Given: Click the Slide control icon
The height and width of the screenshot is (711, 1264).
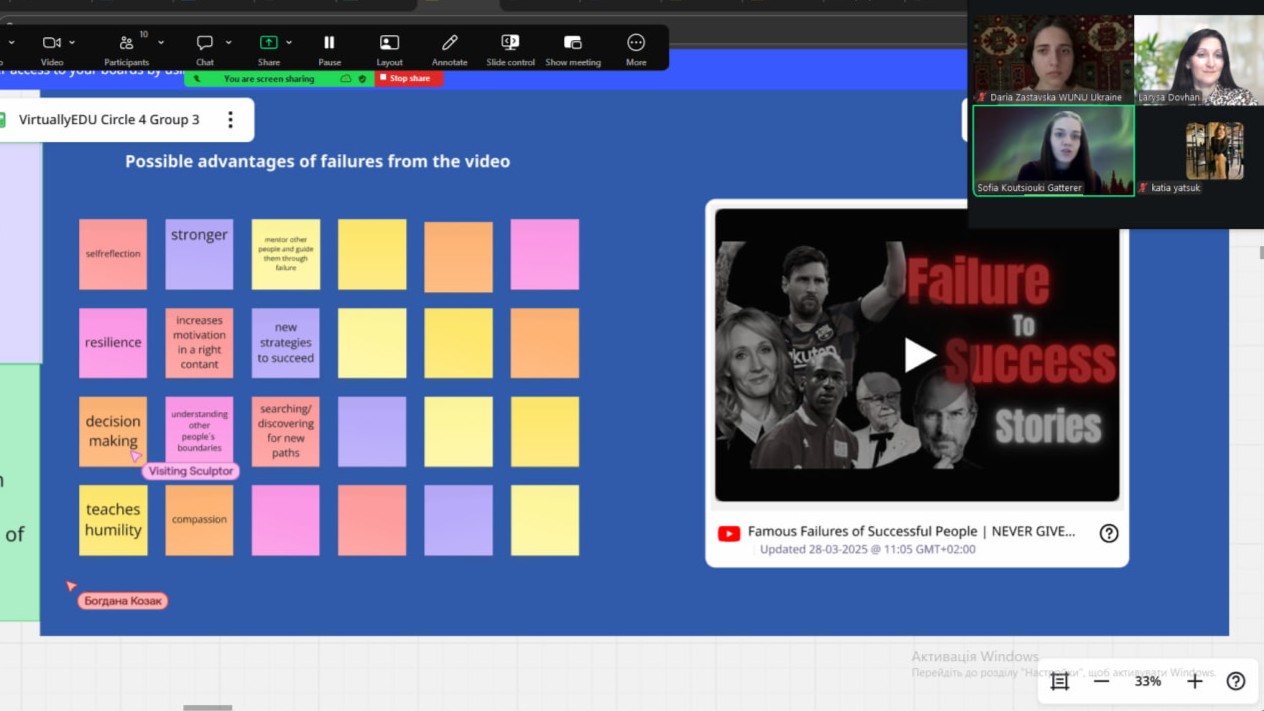Looking at the screenshot, I should click(510, 42).
